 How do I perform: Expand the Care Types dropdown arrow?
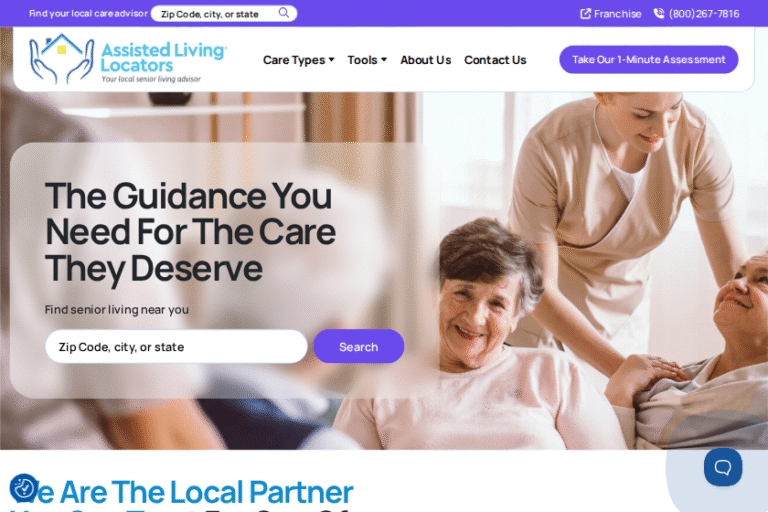coord(332,60)
